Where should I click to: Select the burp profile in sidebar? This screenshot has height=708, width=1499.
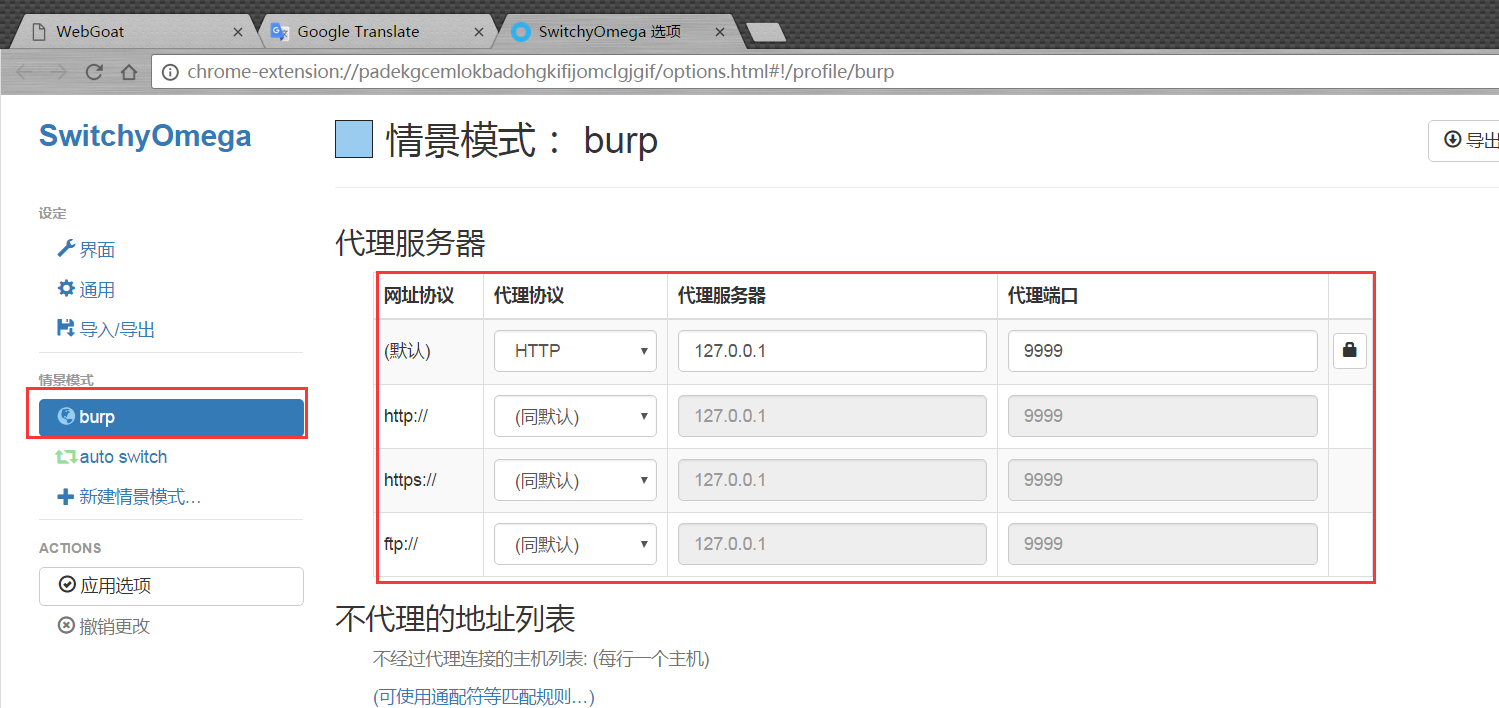pyautogui.click(x=171, y=417)
